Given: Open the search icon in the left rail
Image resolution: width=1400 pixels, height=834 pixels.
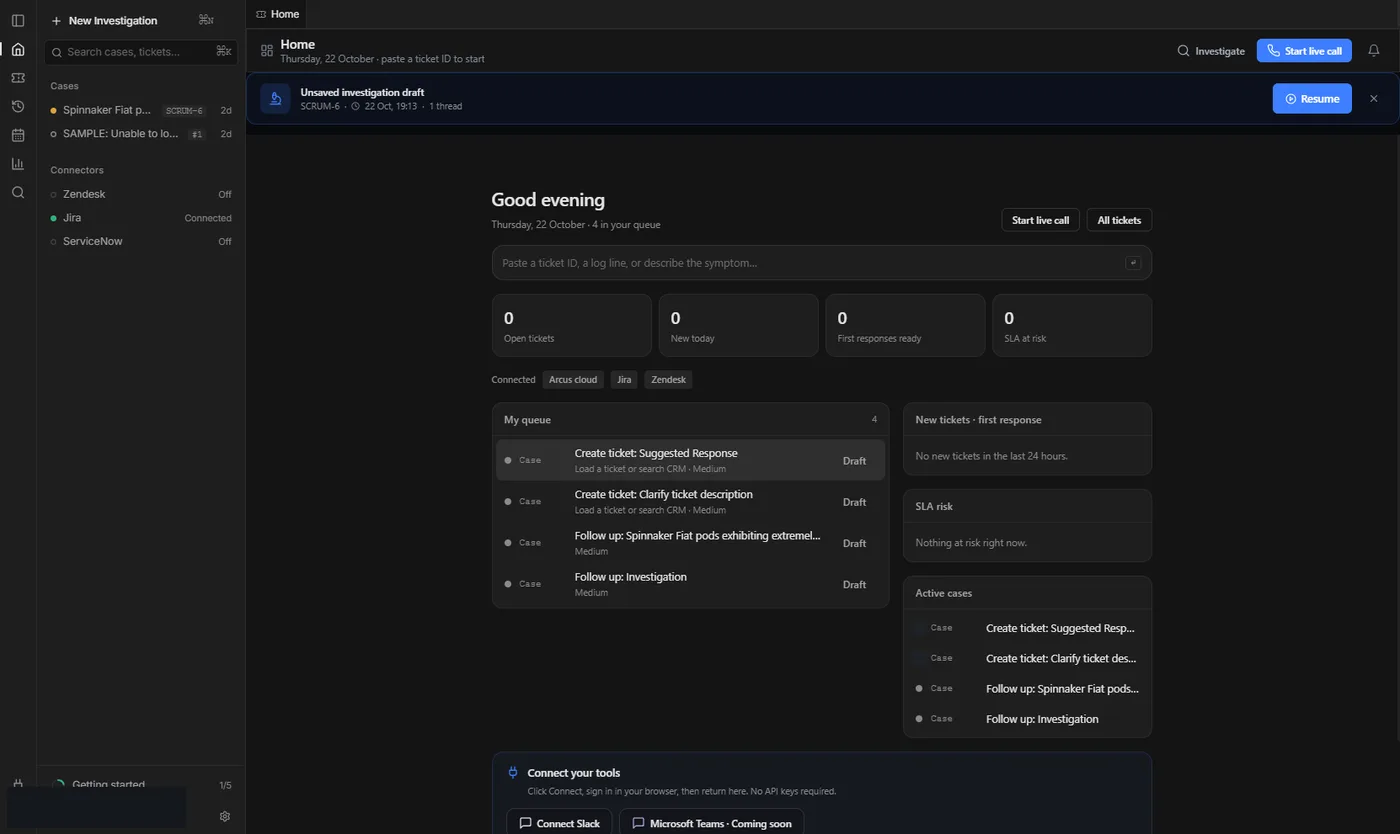Looking at the screenshot, I should [x=18, y=192].
